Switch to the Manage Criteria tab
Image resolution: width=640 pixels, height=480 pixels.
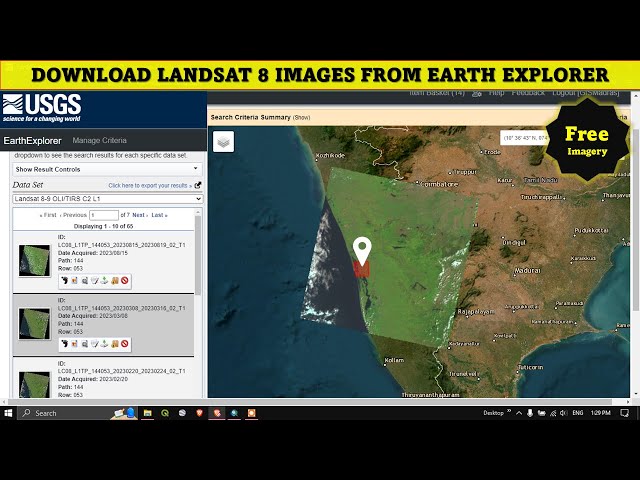100,140
